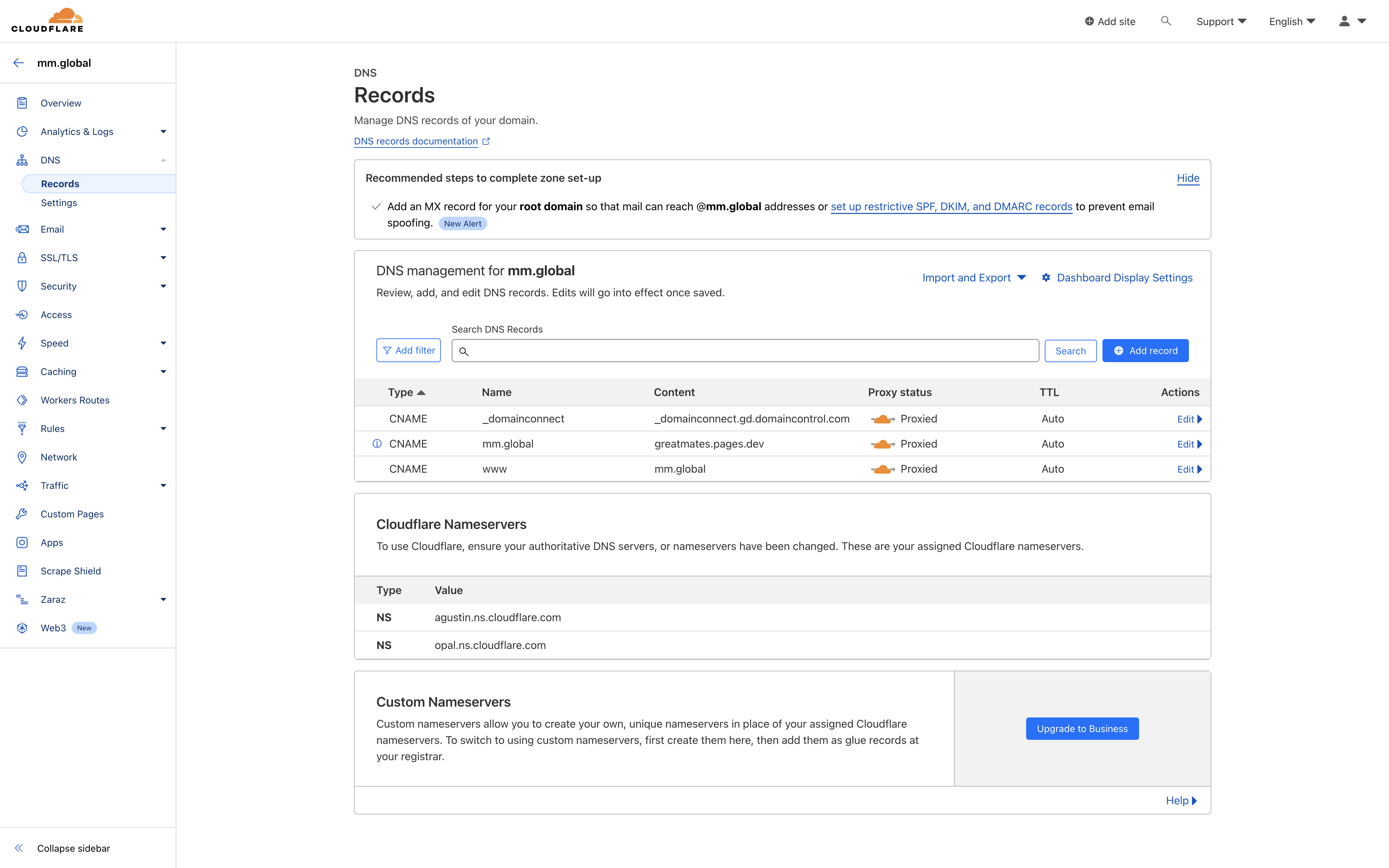
Task: Click the back arrow next to mm.global
Action: [x=18, y=63]
